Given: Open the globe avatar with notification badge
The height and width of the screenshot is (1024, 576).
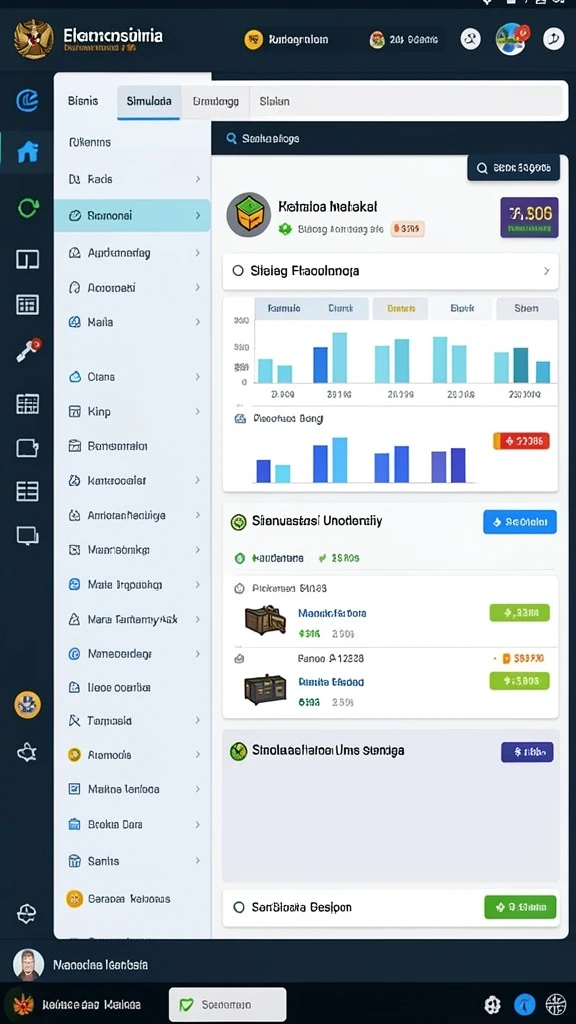Looking at the screenshot, I should pyautogui.click(x=511, y=39).
